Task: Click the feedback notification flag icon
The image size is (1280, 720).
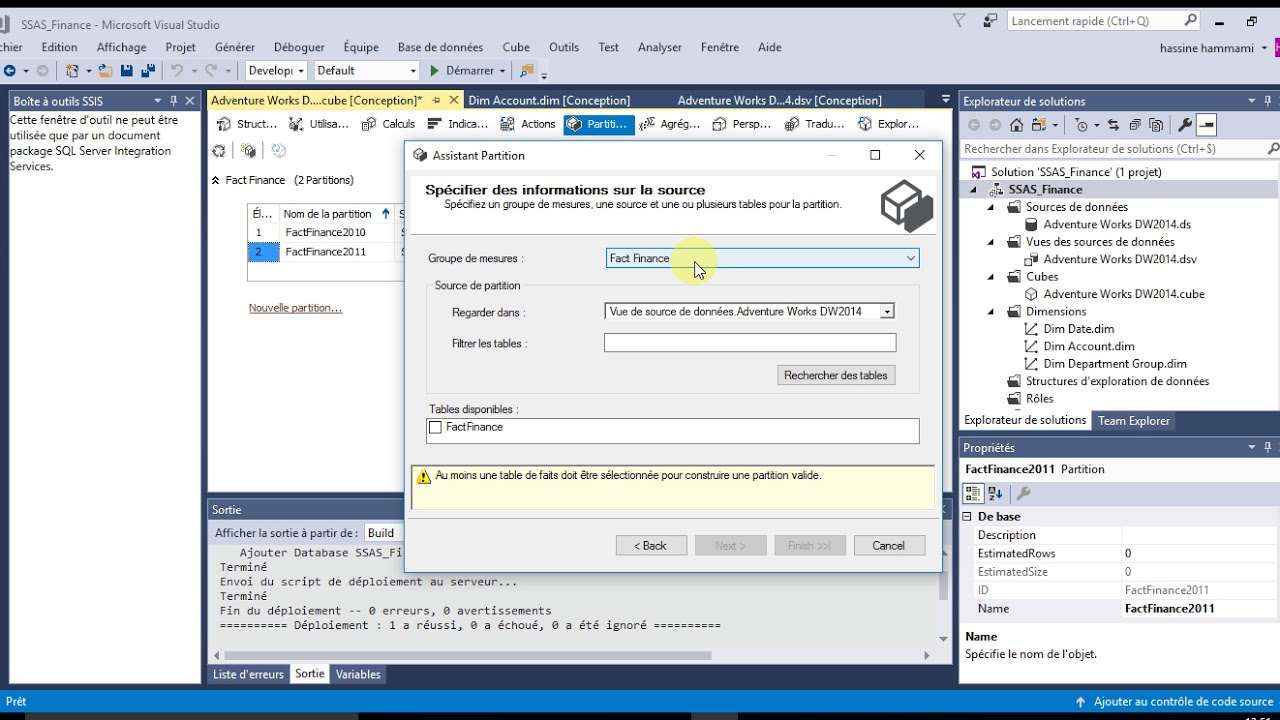Action: point(959,20)
